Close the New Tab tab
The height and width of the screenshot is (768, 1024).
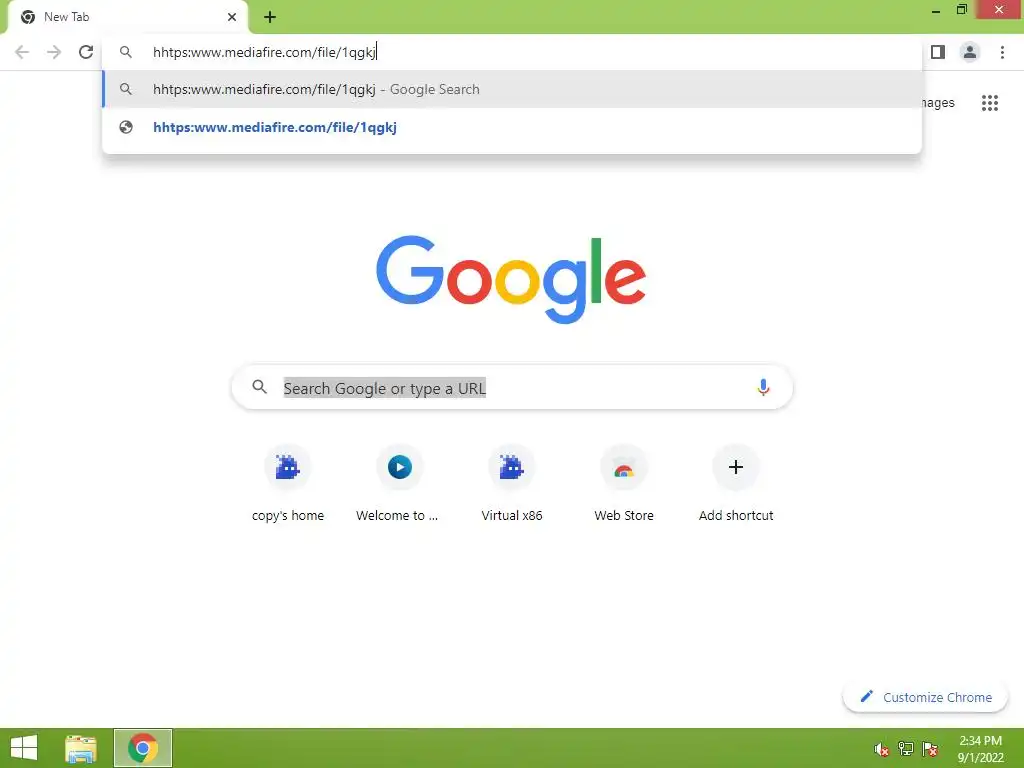tap(232, 17)
